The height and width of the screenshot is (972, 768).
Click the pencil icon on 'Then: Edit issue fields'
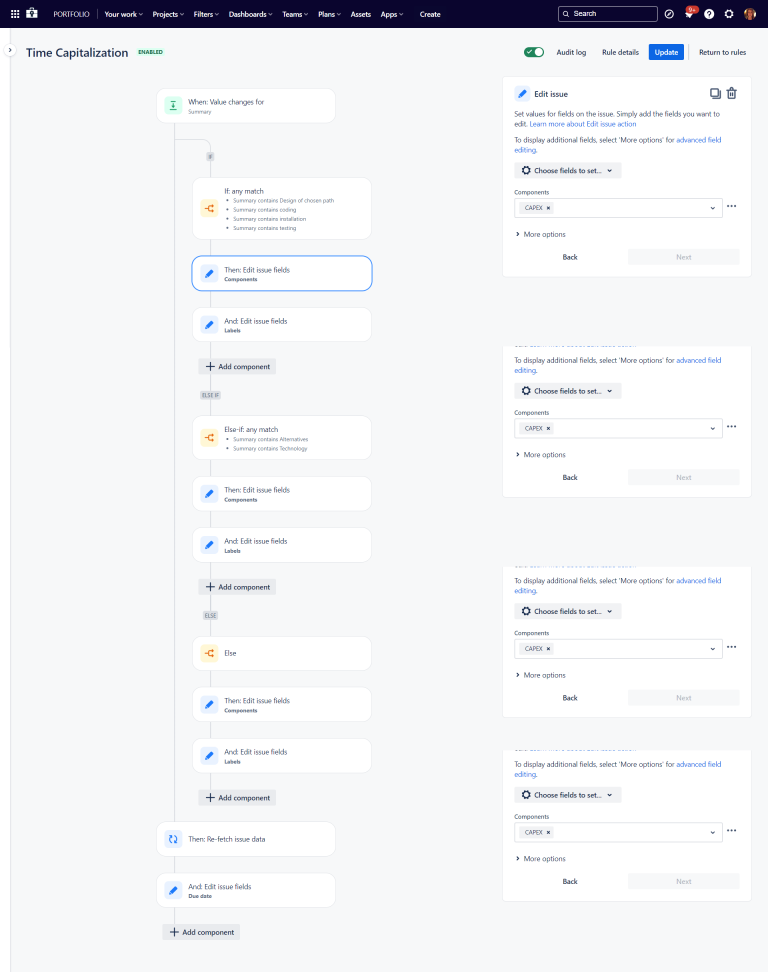(208, 273)
